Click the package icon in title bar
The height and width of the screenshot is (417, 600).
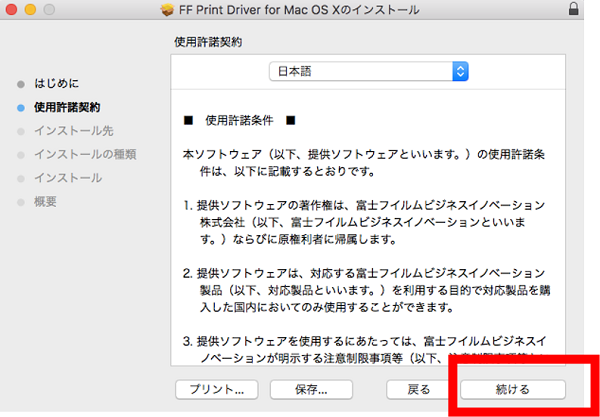pyautogui.click(x=167, y=10)
